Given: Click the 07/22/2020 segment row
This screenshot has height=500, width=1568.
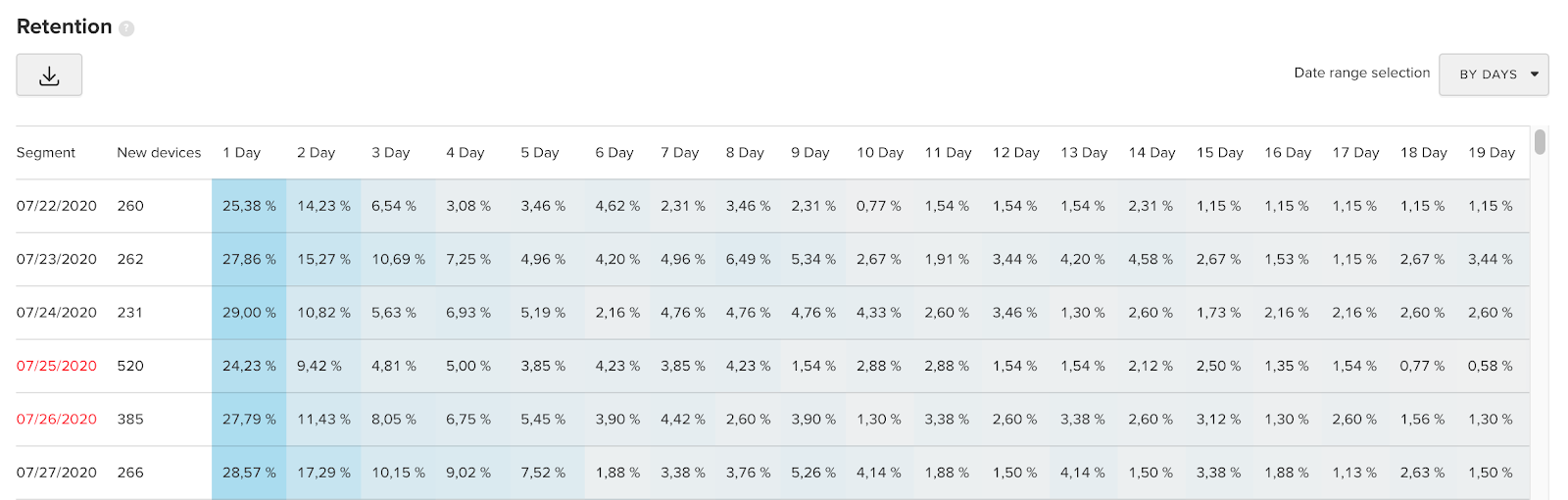Looking at the screenshot, I should coord(57,206).
